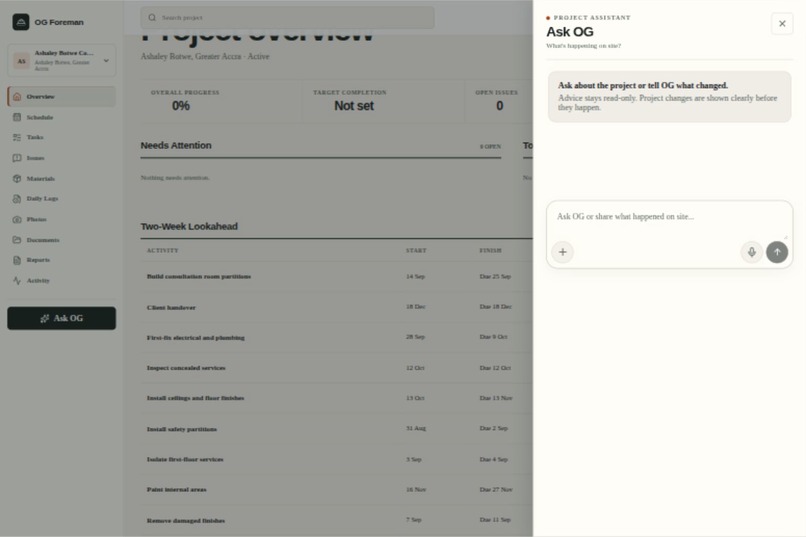Go to the Tasks page
This screenshot has height=537, width=806.
click(x=61, y=137)
